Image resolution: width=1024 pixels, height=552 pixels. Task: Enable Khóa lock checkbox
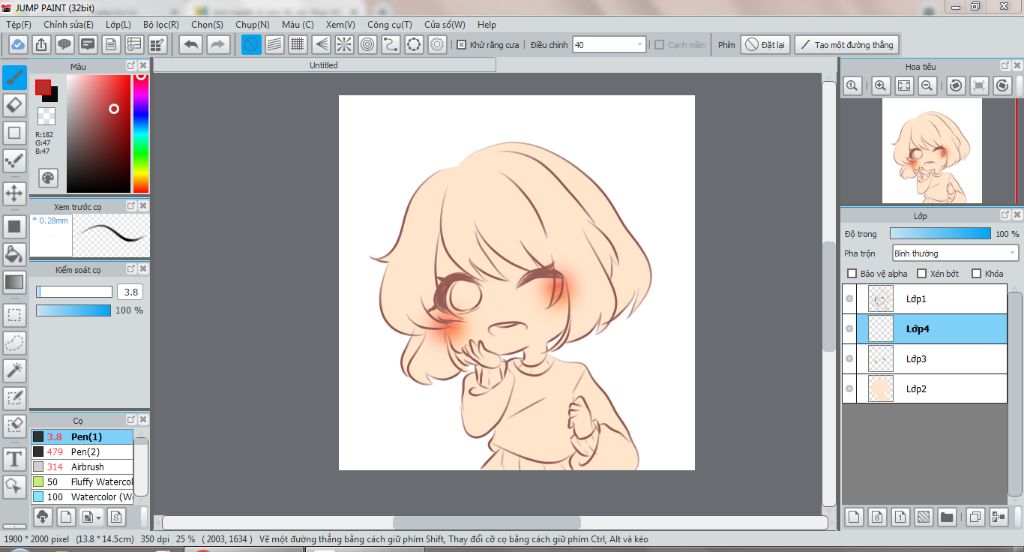tap(976, 274)
